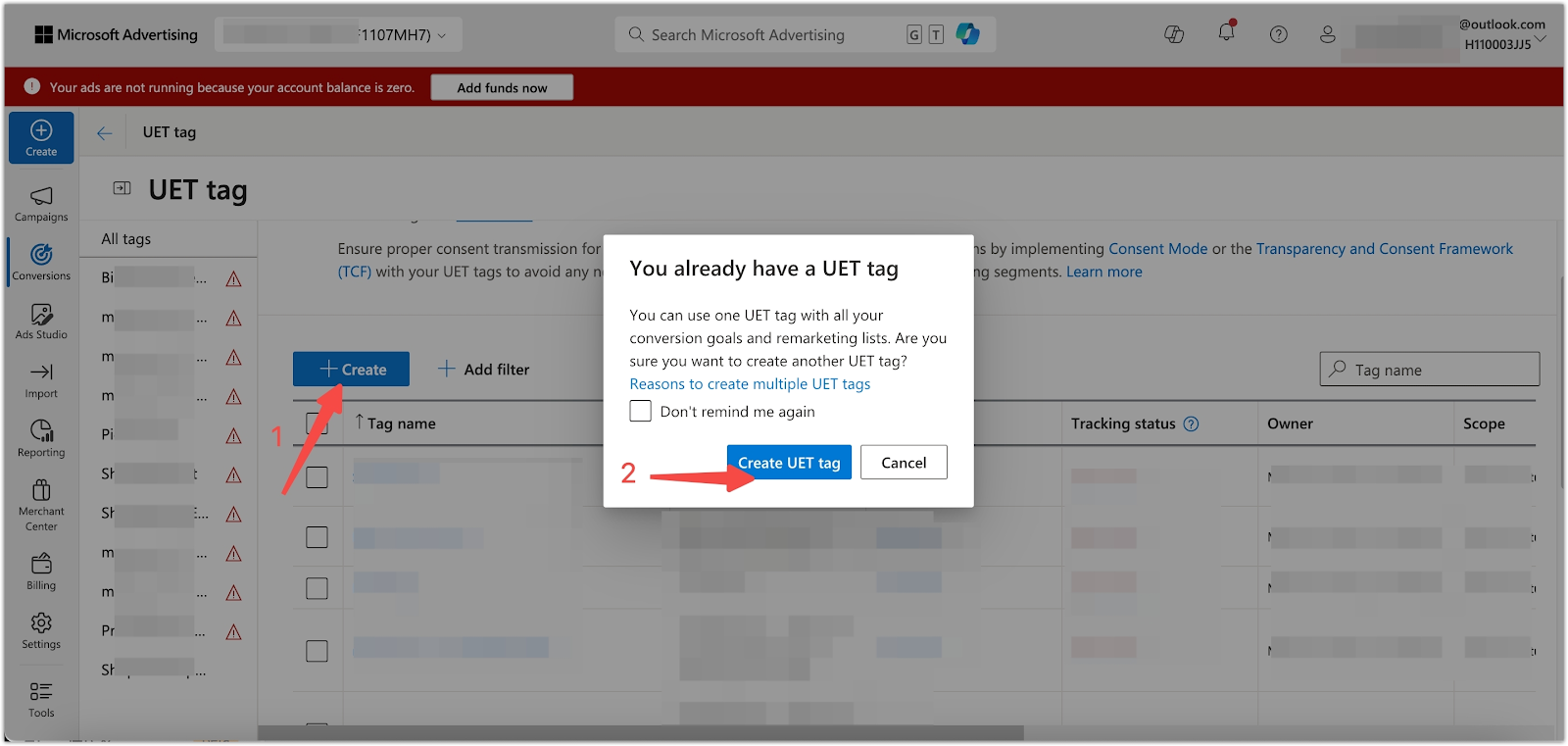Click Cancel in the dialog
The height and width of the screenshot is (746, 1568).
(904, 463)
